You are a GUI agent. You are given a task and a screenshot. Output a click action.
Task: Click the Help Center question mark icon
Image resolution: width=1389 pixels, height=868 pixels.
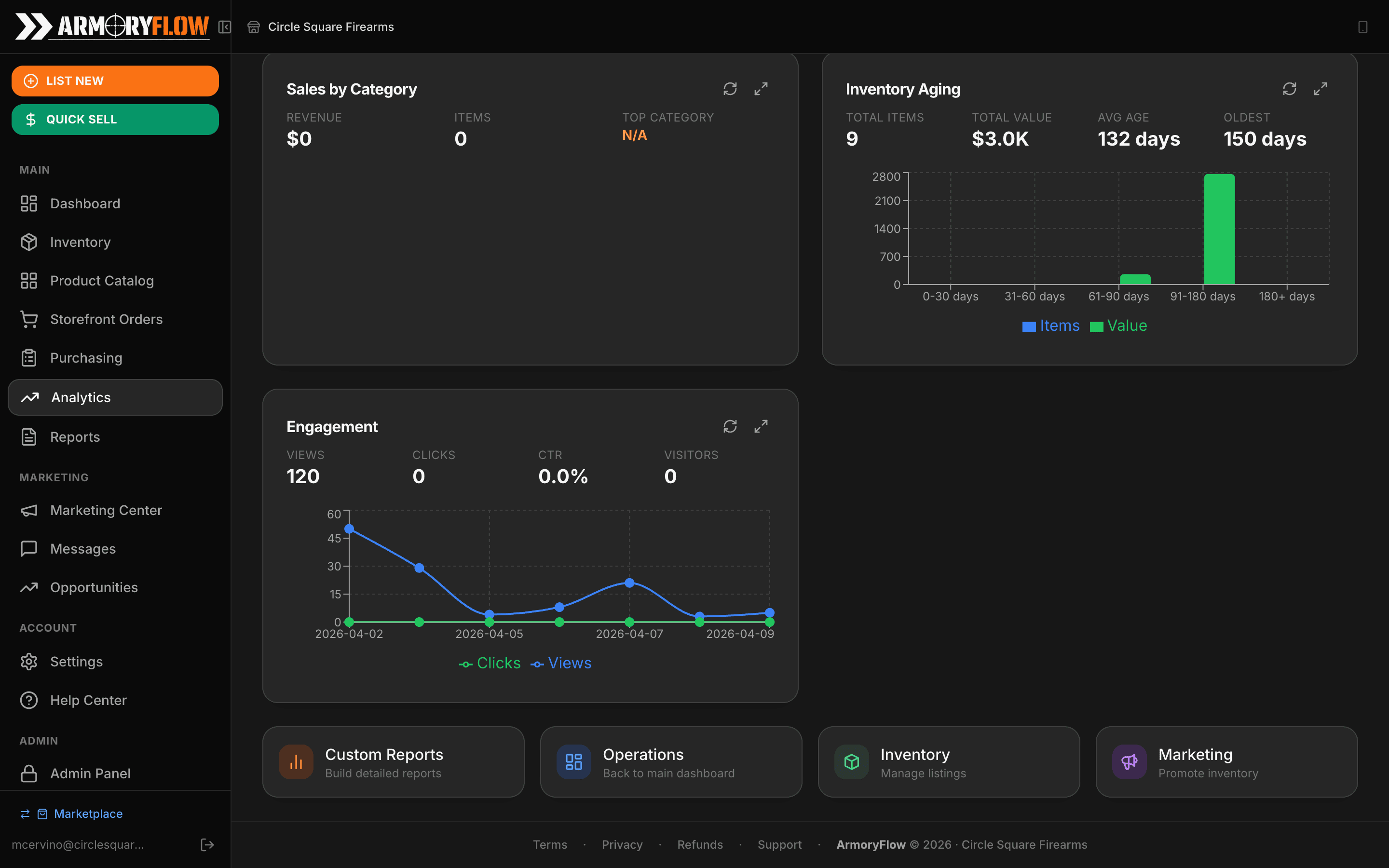[29, 700]
